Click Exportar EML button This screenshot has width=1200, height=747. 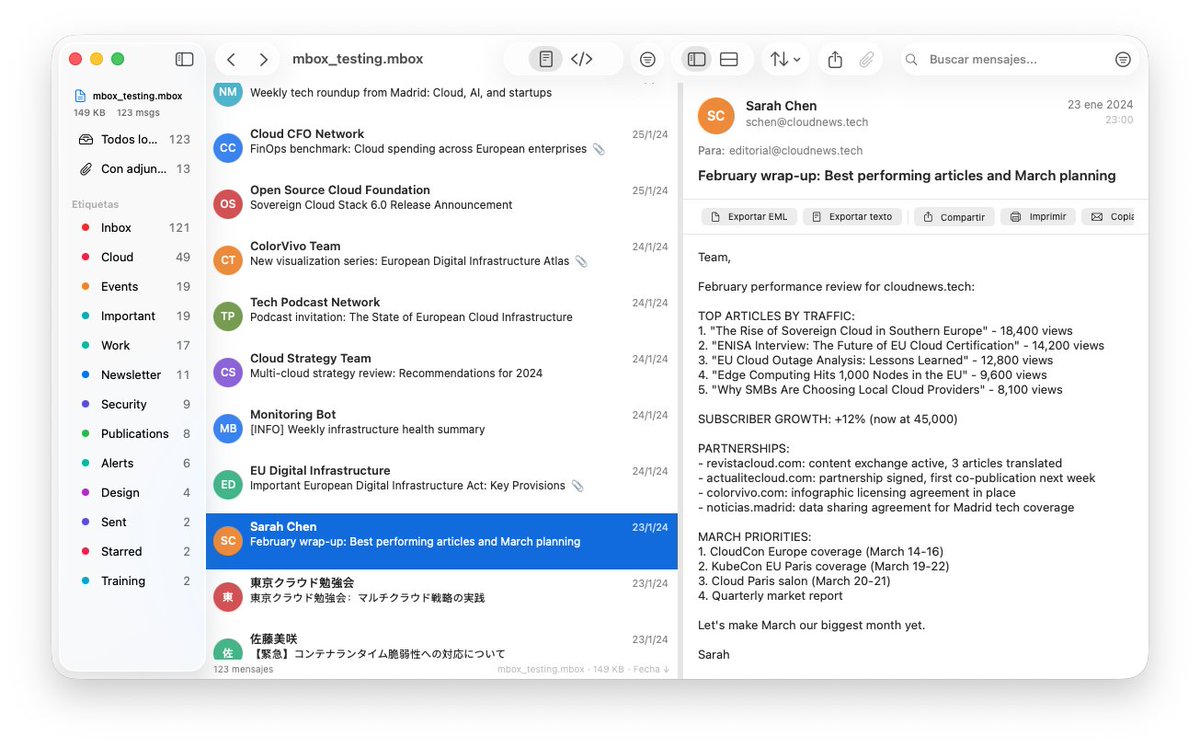748,217
